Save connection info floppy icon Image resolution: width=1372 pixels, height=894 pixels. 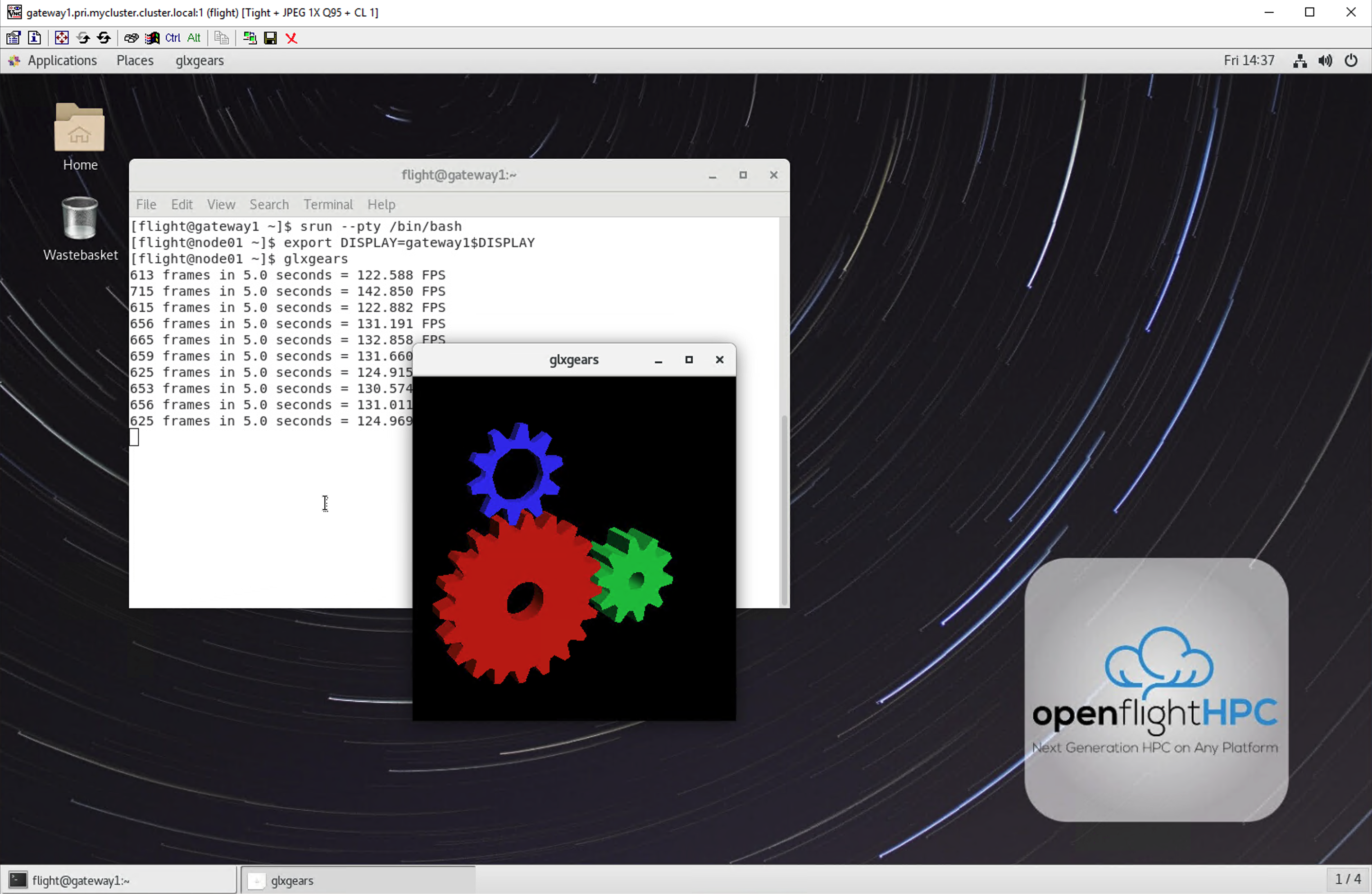[x=270, y=38]
